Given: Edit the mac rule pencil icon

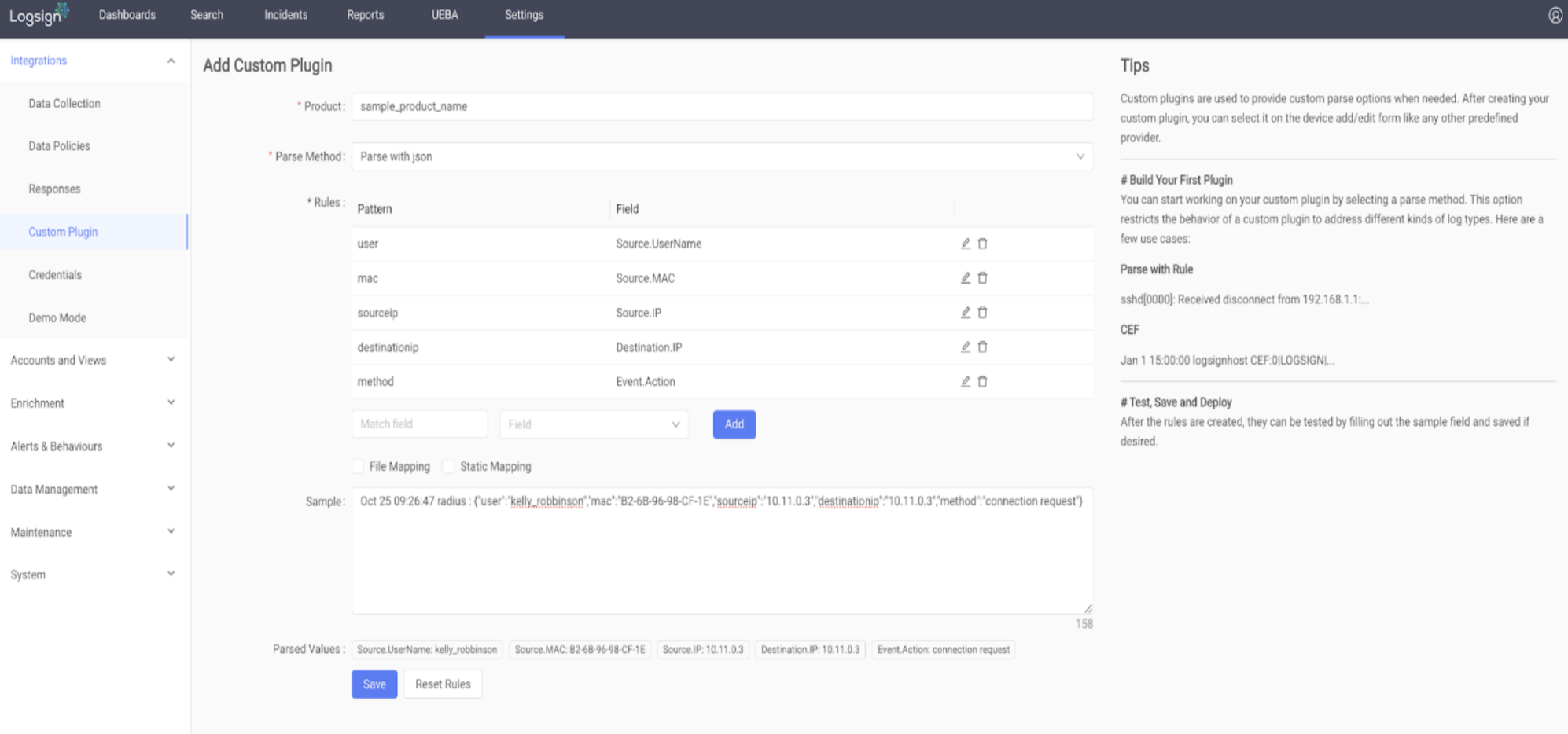Looking at the screenshot, I should (965, 278).
